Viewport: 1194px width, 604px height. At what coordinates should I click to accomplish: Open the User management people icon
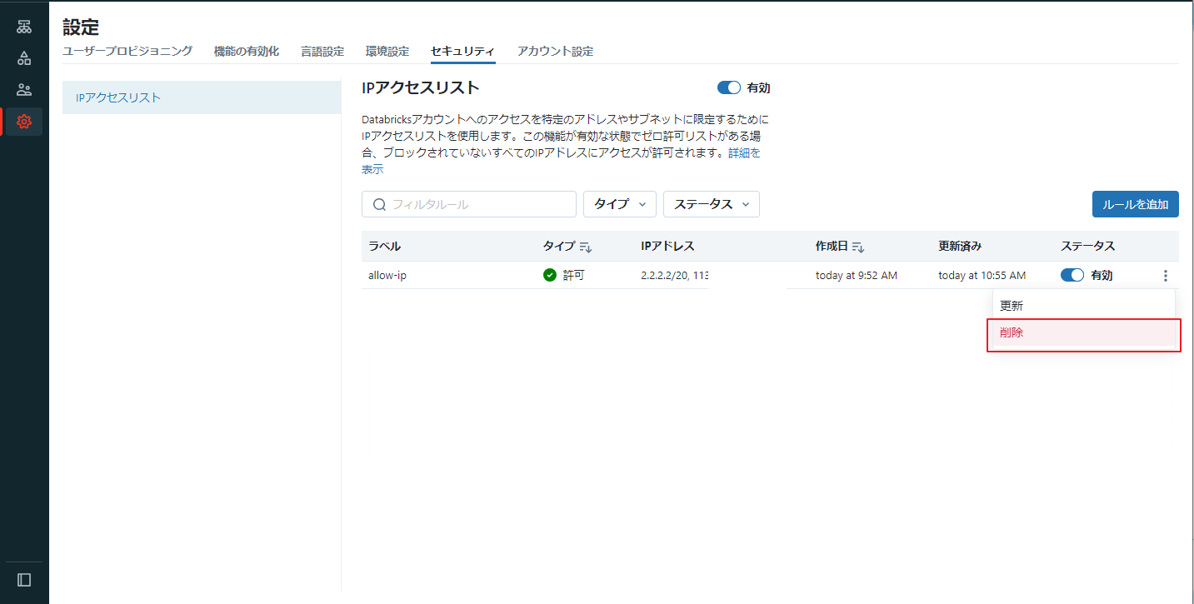click(x=24, y=90)
